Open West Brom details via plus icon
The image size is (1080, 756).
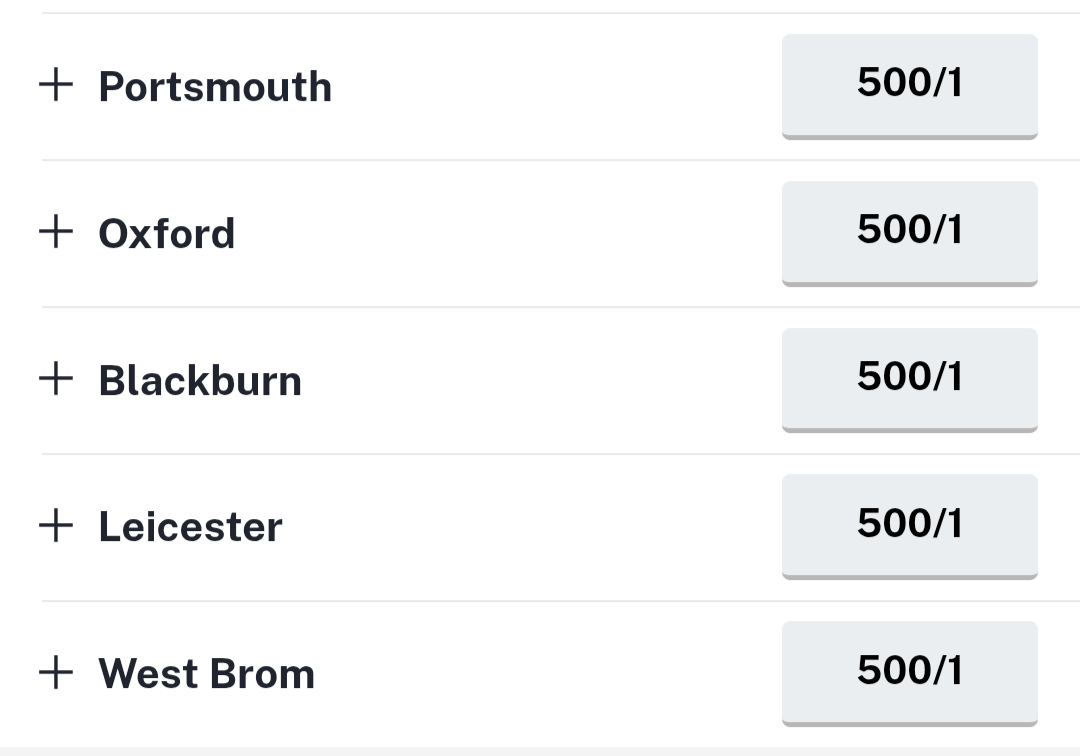pos(56,672)
